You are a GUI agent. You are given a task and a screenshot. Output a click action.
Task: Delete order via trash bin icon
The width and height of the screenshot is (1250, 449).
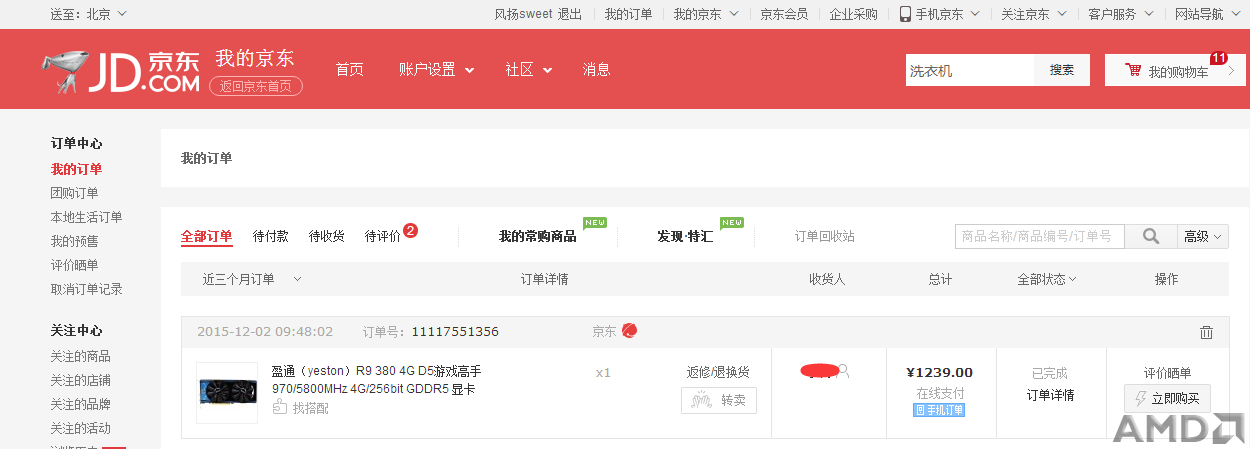pos(1206,332)
